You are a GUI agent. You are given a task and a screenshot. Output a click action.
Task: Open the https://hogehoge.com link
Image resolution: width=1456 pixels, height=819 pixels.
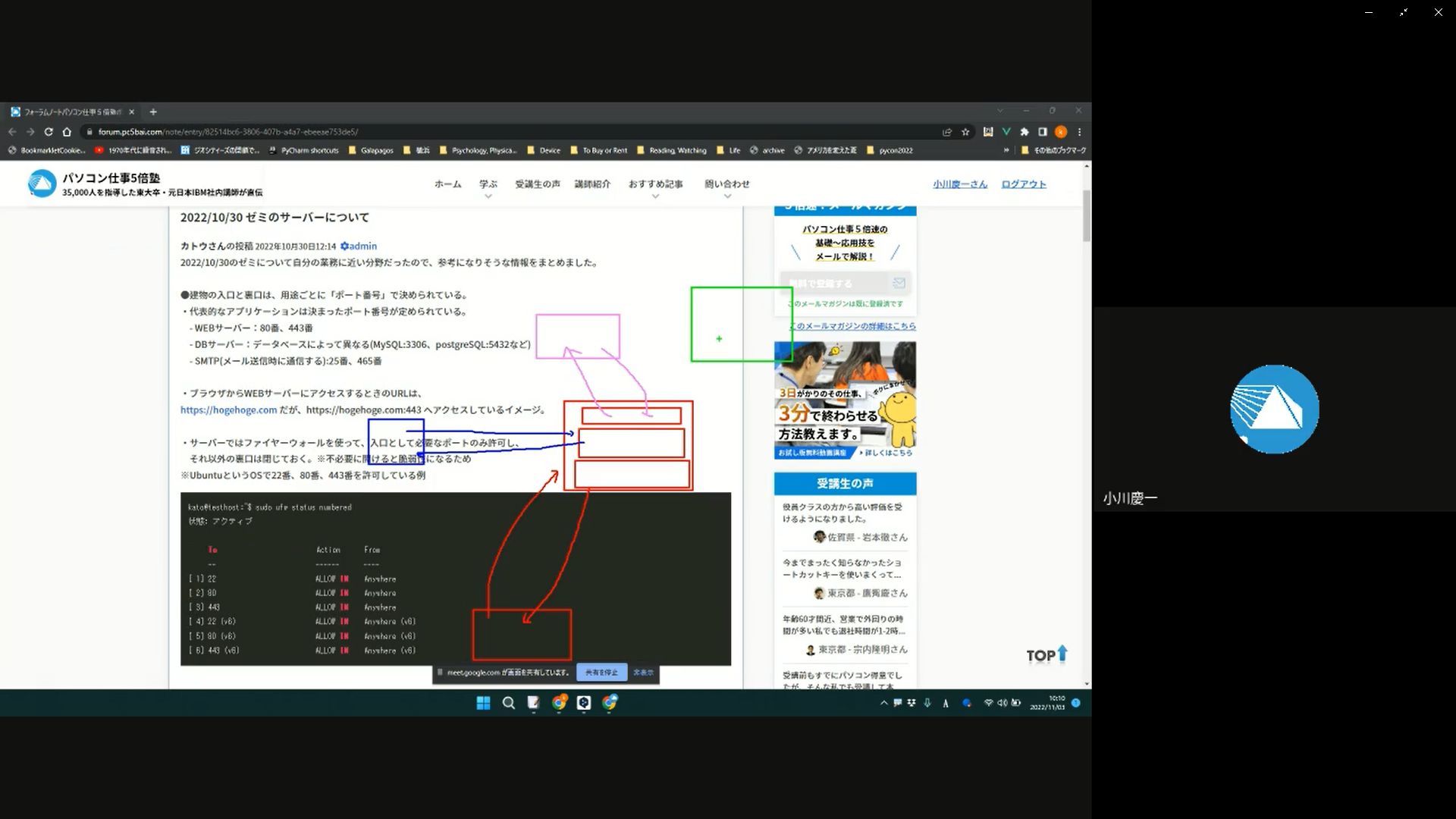(228, 410)
